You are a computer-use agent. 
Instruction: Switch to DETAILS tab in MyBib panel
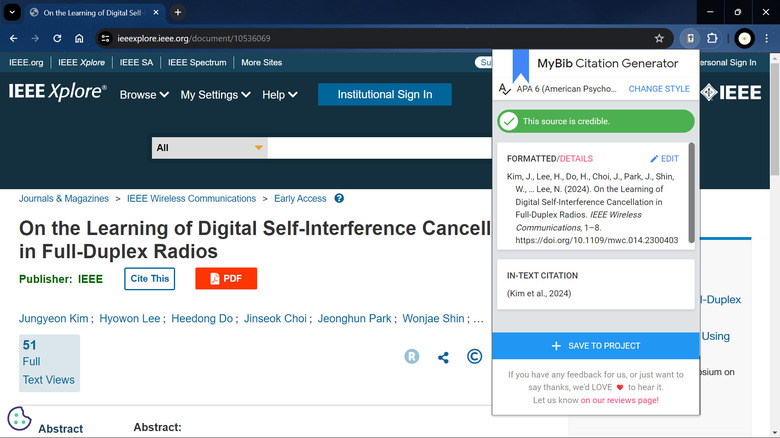pos(576,159)
